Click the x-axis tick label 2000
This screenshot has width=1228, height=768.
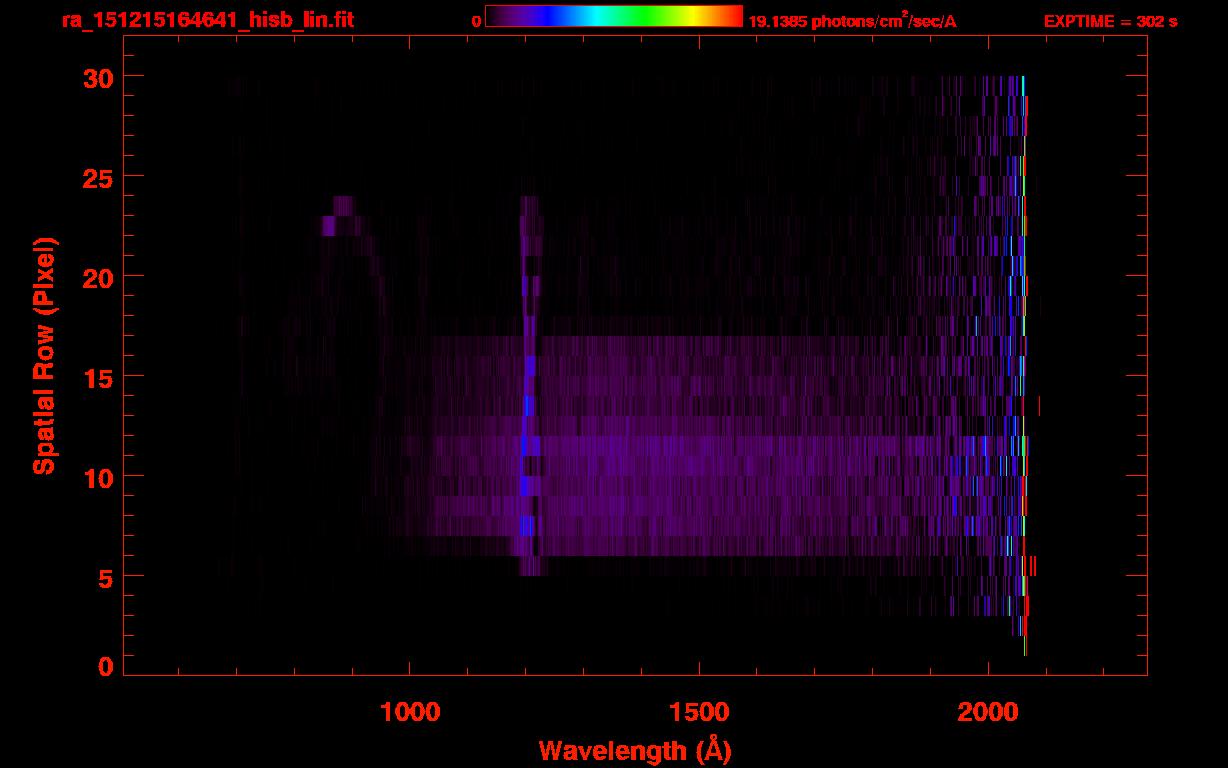click(x=986, y=711)
